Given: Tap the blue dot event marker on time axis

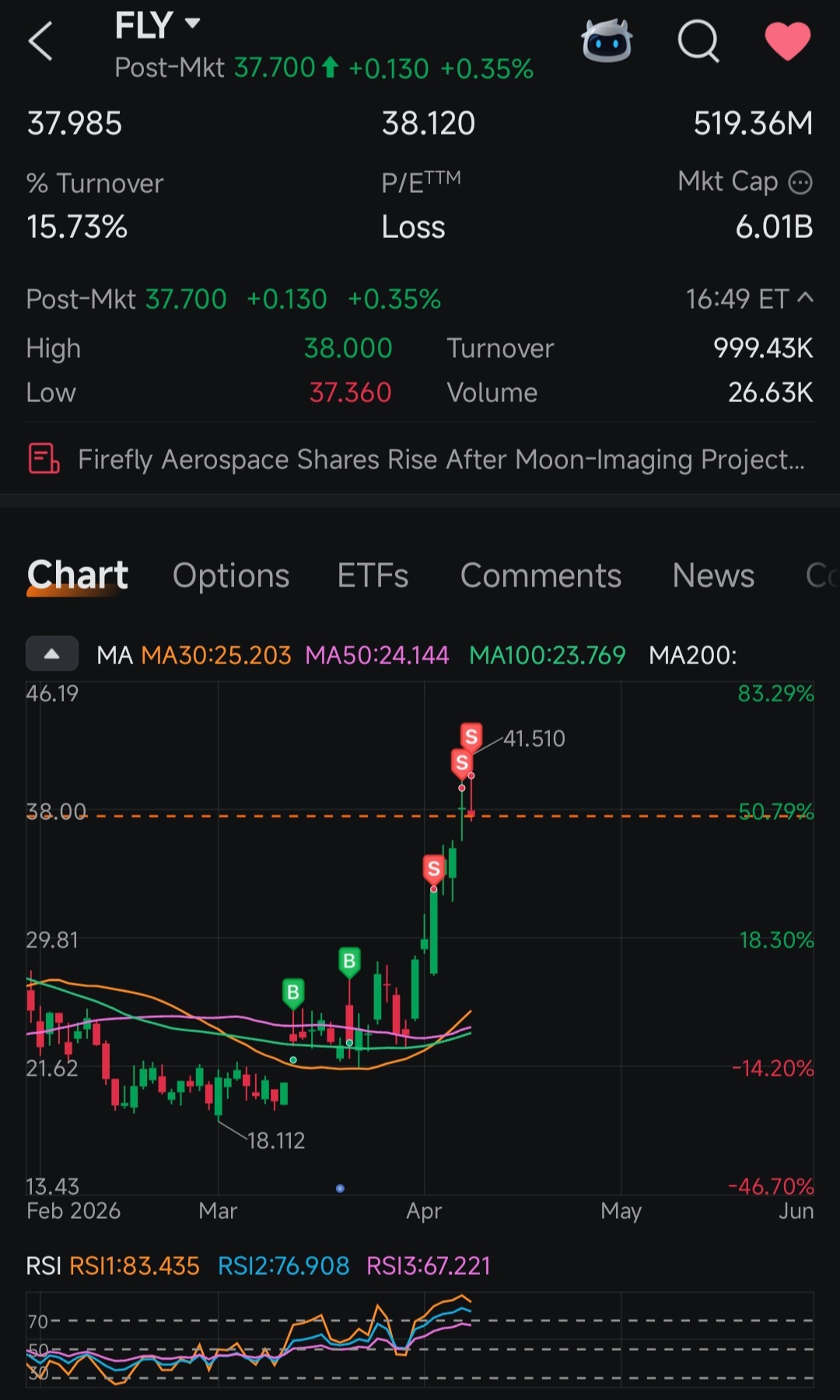Looking at the screenshot, I should tap(340, 1188).
